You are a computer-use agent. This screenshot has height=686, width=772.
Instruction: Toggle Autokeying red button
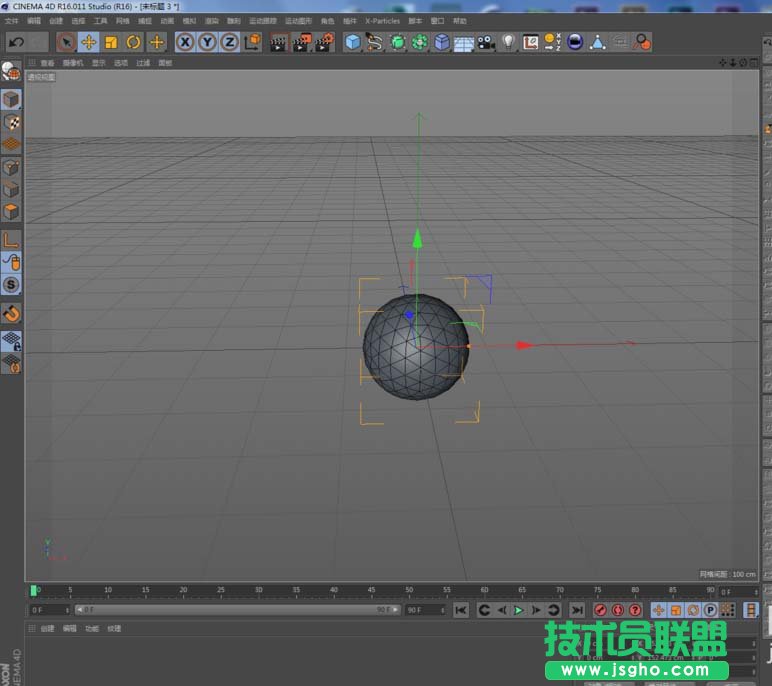coord(617,610)
